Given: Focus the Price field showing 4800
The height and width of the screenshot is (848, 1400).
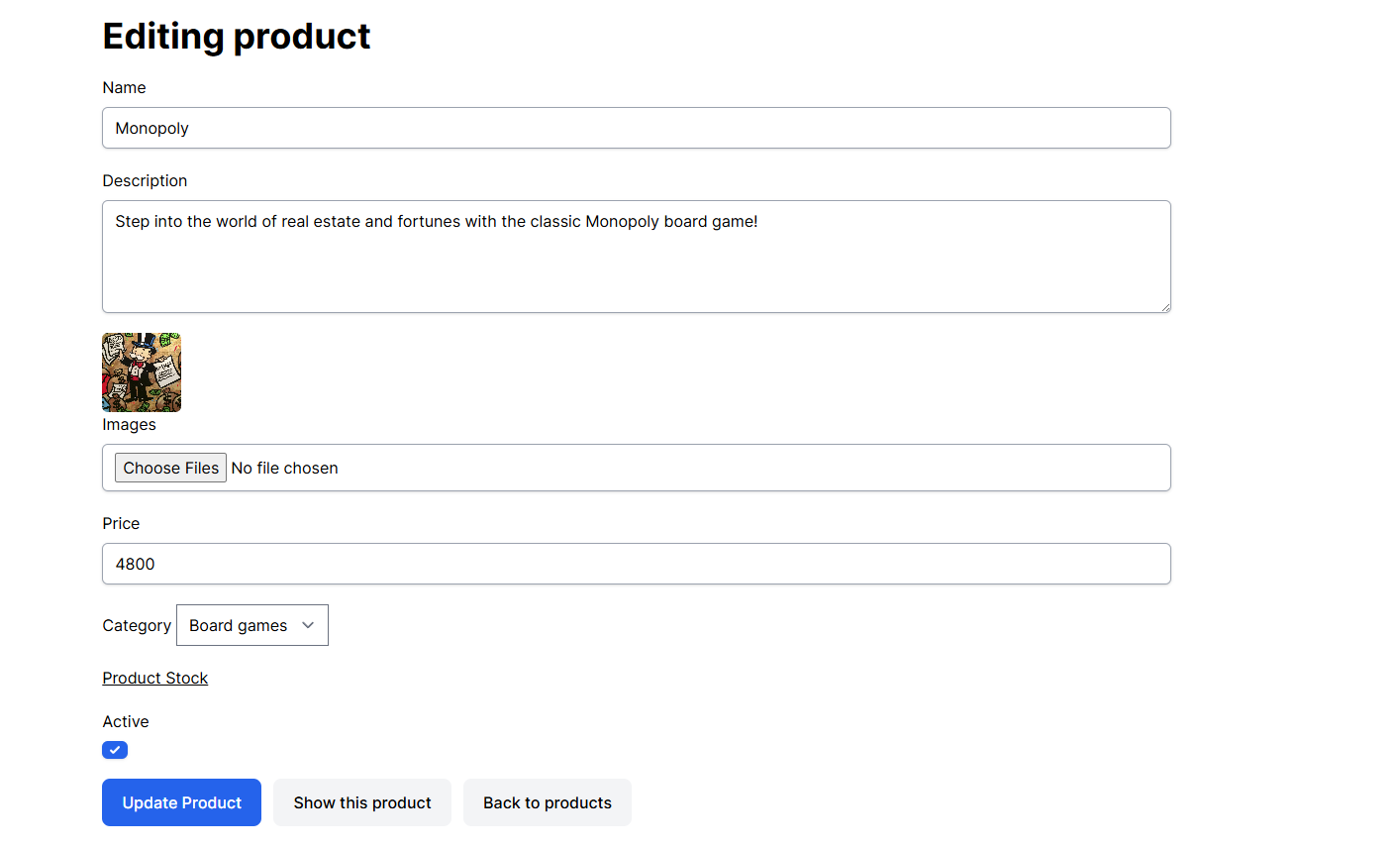Looking at the screenshot, I should [636, 564].
